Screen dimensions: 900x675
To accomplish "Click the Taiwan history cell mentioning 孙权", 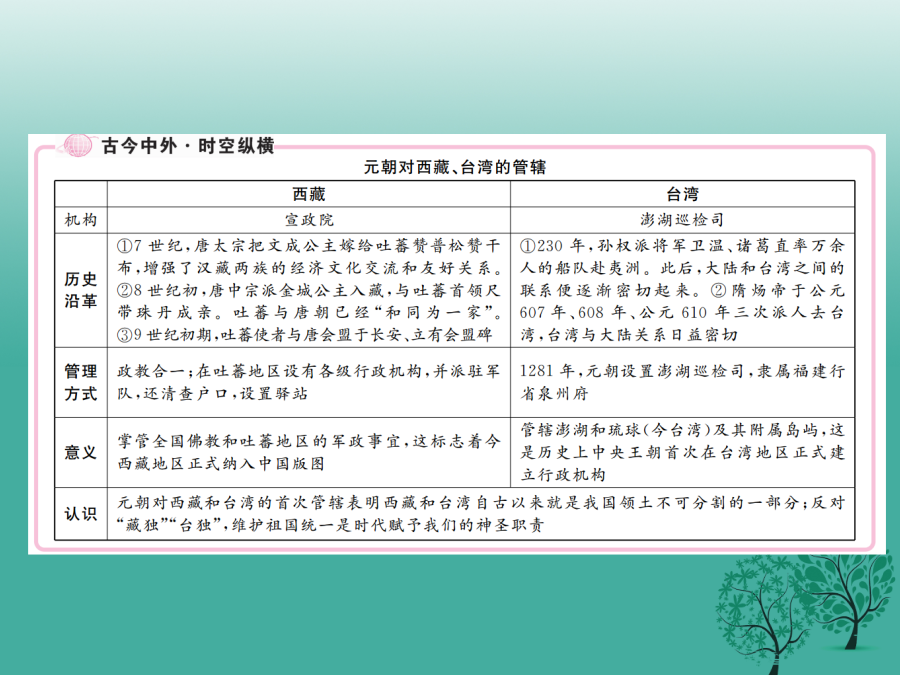I will (x=682, y=290).
